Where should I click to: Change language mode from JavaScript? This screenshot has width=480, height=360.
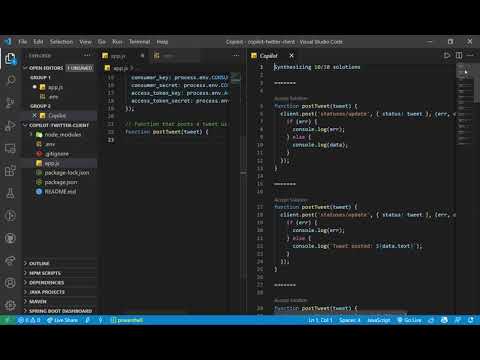[x=379, y=320]
